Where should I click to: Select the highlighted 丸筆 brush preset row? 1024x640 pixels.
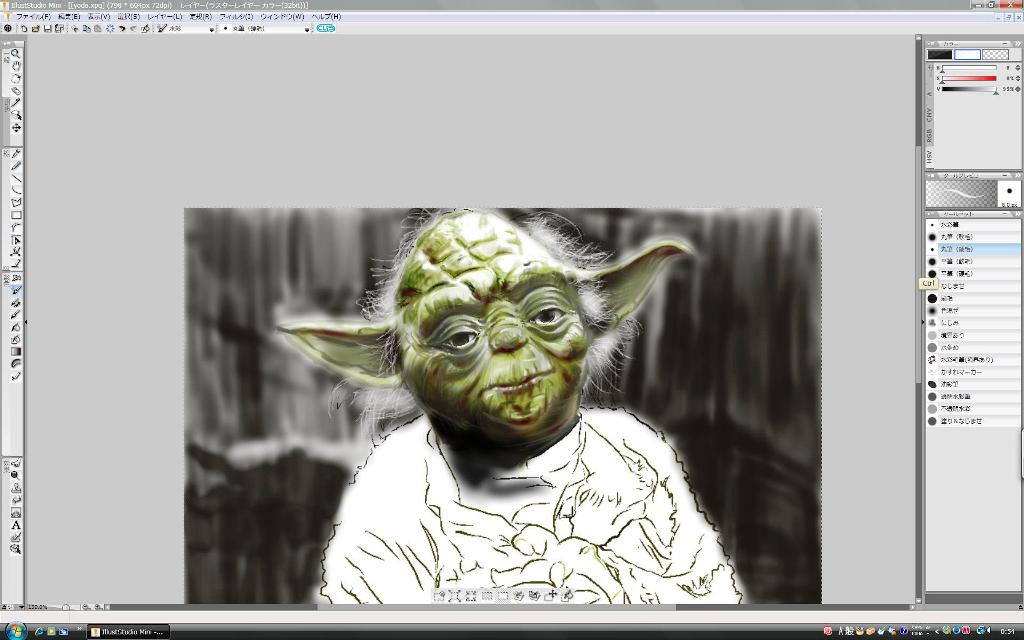[973, 249]
